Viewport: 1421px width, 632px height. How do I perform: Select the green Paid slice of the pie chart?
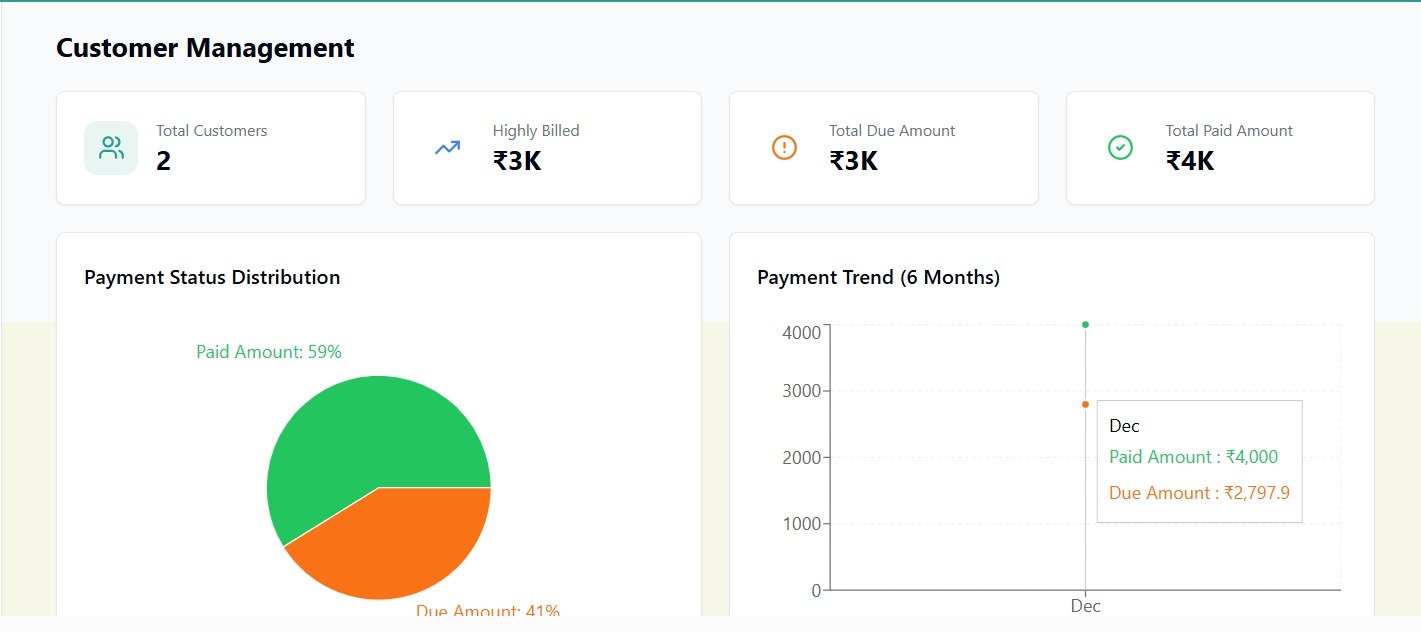pos(360,430)
